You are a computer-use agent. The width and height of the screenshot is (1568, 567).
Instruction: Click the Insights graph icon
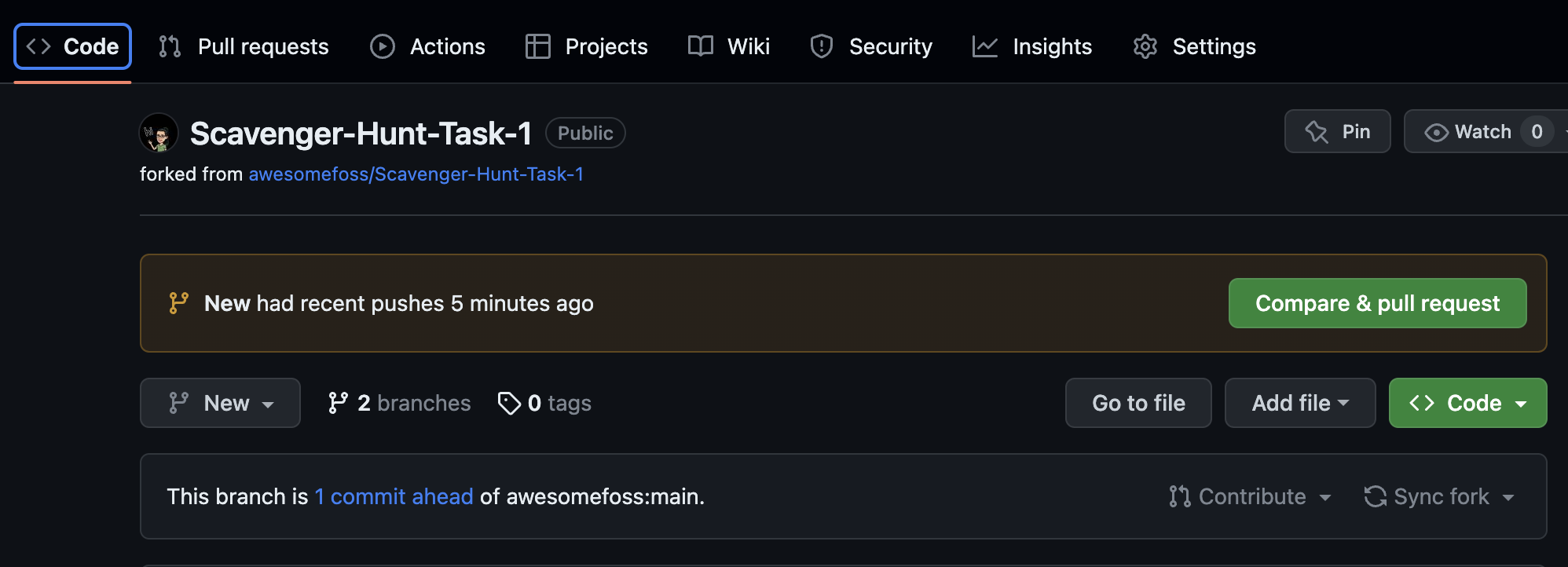pos(985,46)
